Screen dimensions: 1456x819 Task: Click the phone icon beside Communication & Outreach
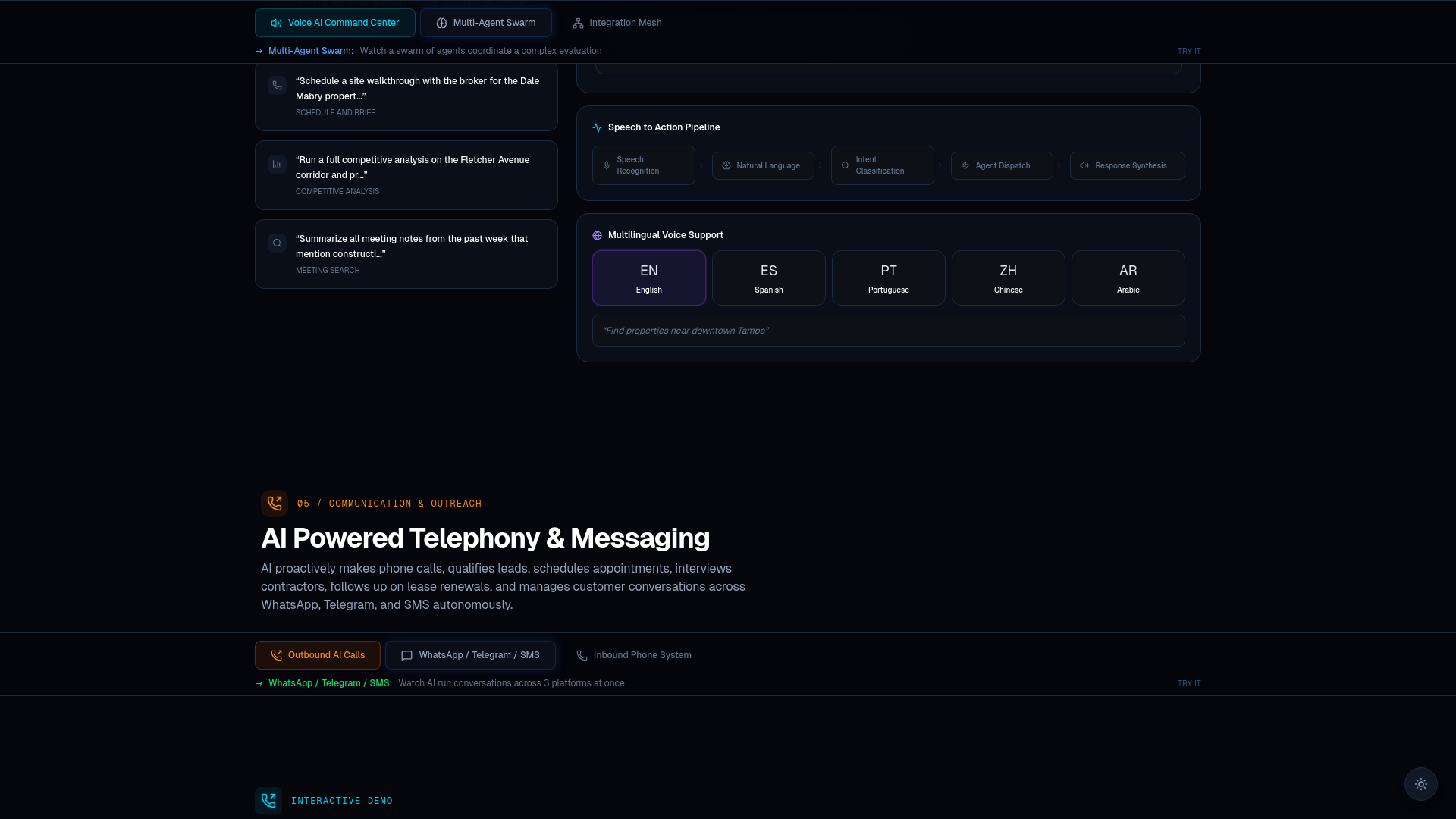[x=275, y=504]
